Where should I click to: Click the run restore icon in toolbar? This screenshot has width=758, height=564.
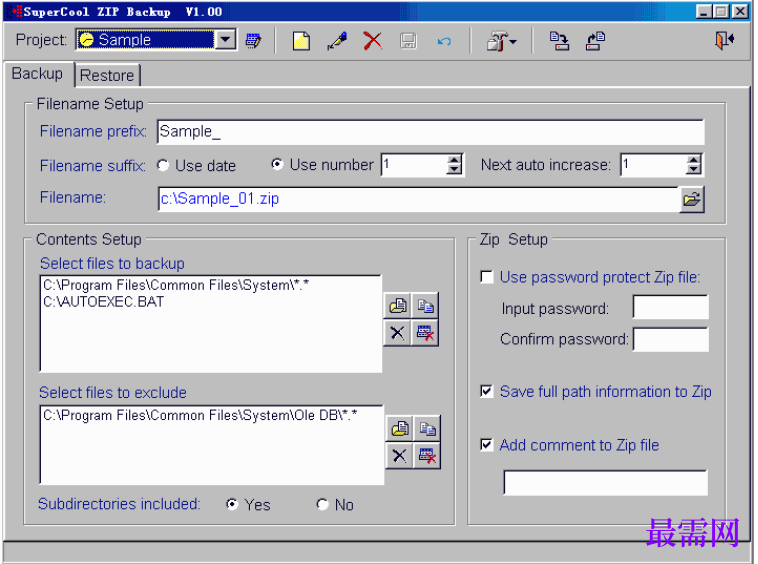pos(596,41)
